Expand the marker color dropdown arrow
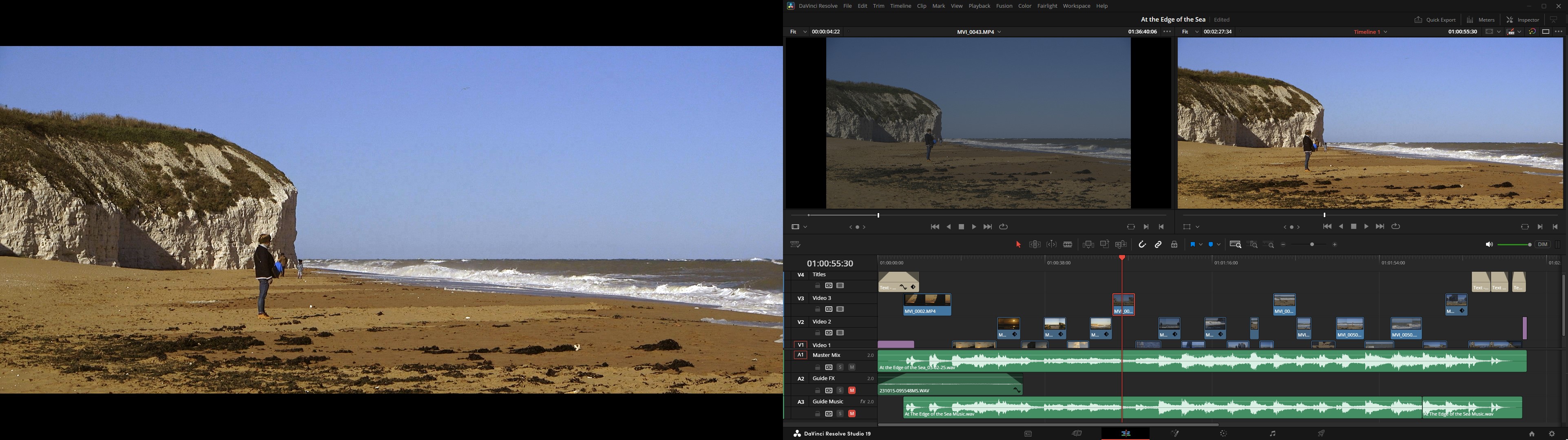Viewport: 1568px width, 440px height. pyautogui.click(x=1219, y=244)
